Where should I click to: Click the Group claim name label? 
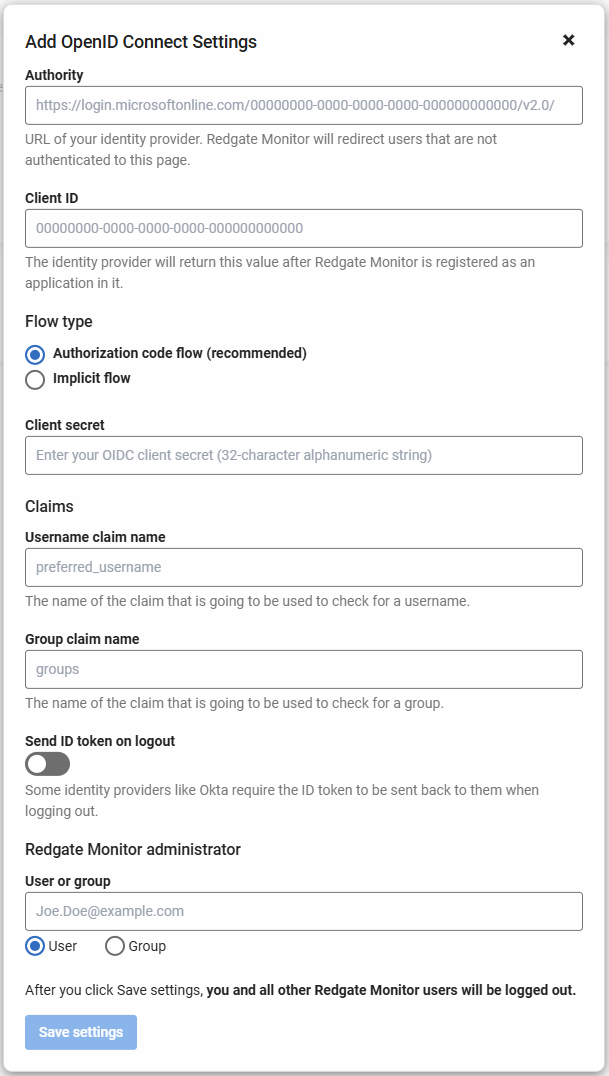[x=82, y=639]
